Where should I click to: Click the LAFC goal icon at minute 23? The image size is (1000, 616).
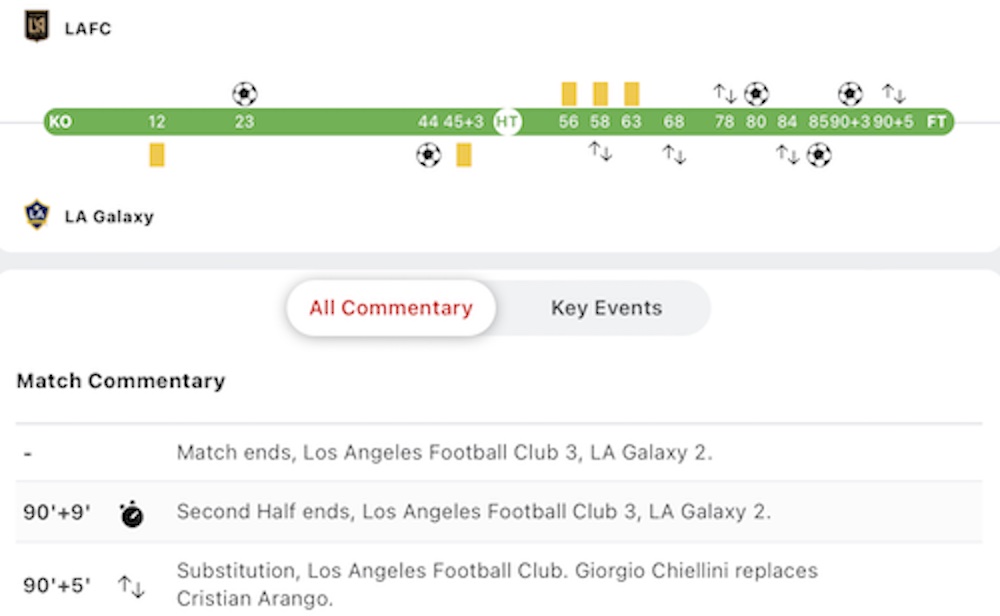[x=244, y=94]
